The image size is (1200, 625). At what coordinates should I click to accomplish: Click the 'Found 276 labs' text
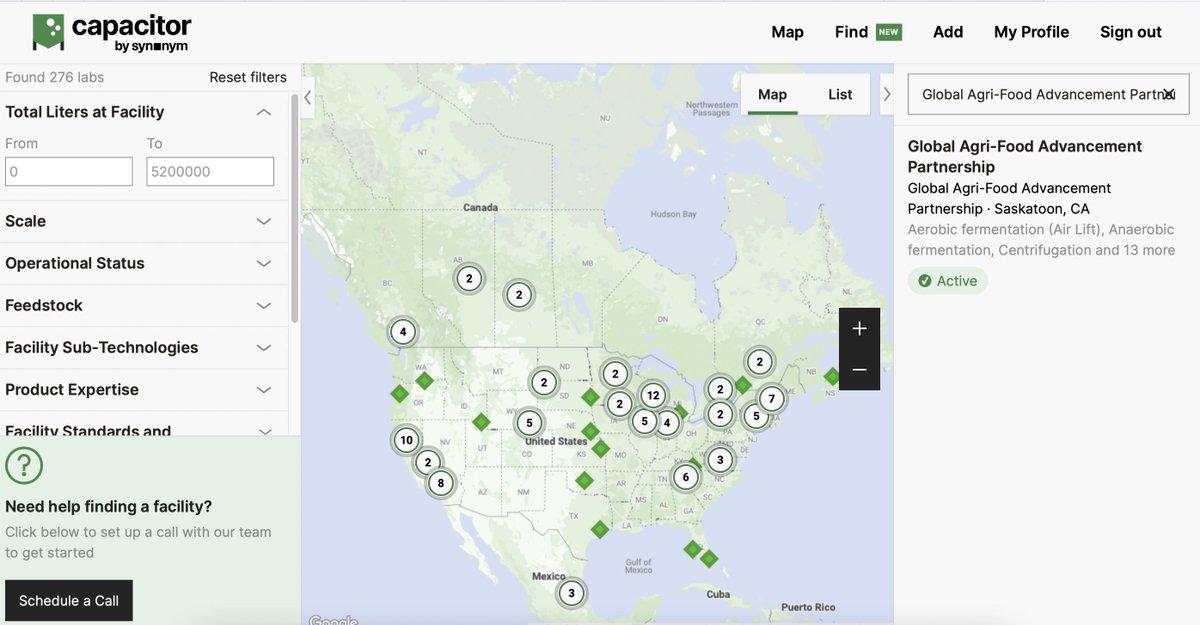pyautogui.click(x=55, y=77)
